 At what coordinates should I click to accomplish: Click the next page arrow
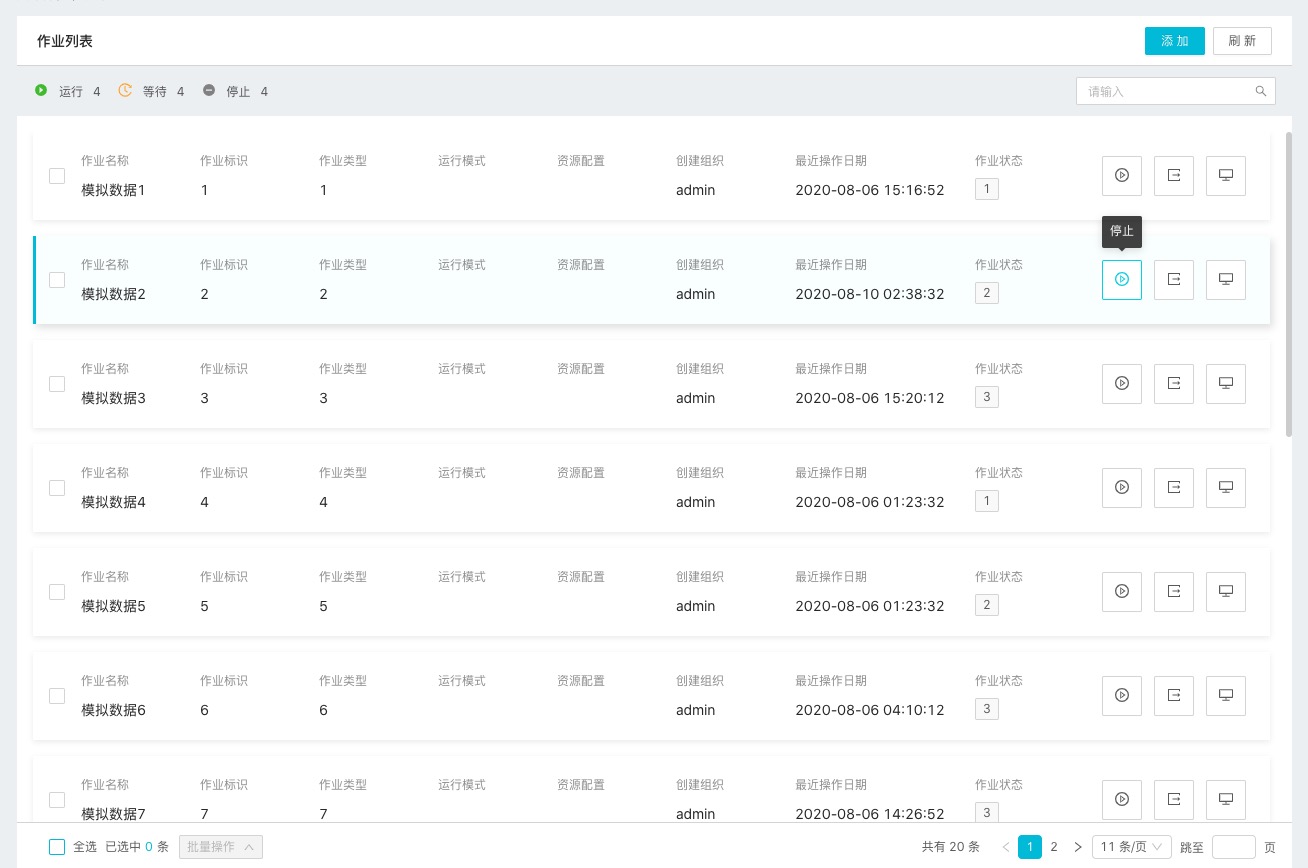click(x=1078, y=847)
